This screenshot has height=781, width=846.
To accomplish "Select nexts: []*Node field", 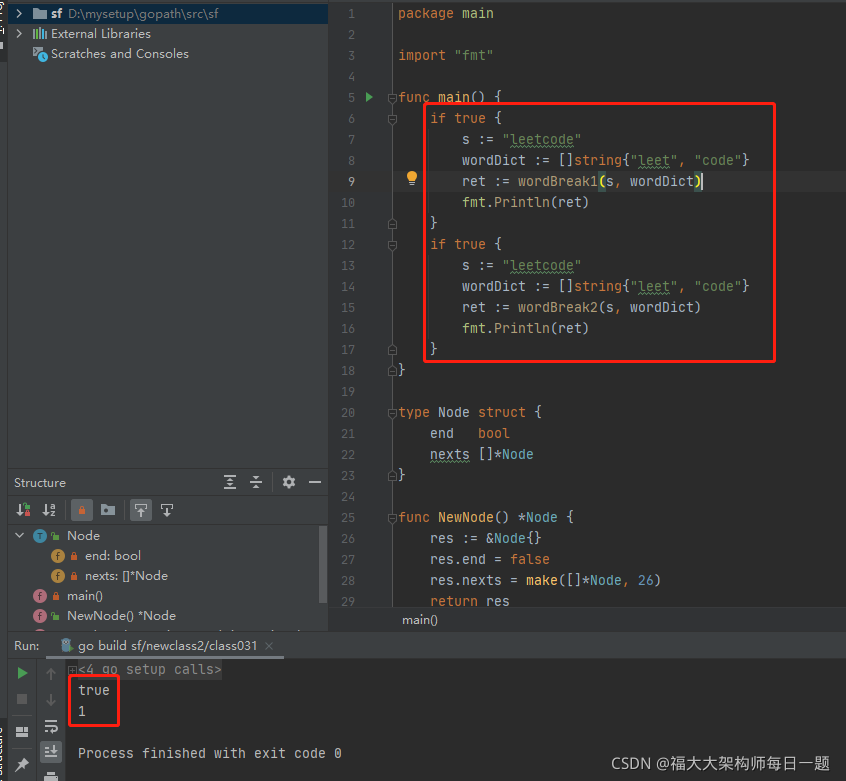I will pyautogui.click(x=126, y=576).
